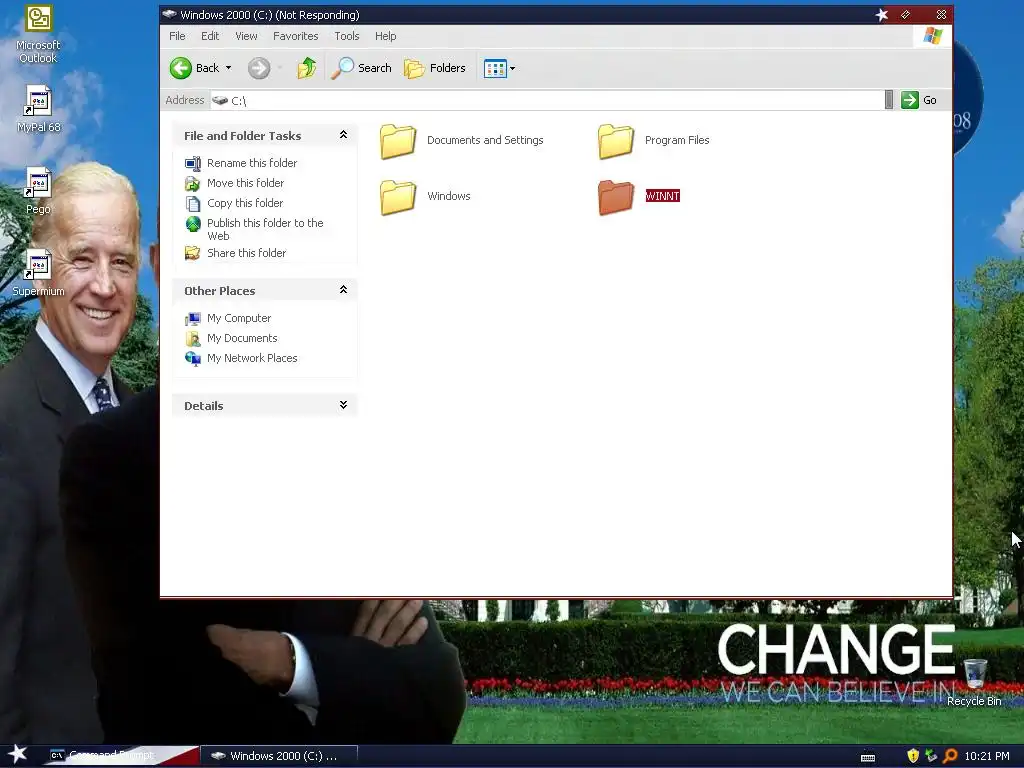Open the File menu
1024x768 pixels.
pos(177,36)
